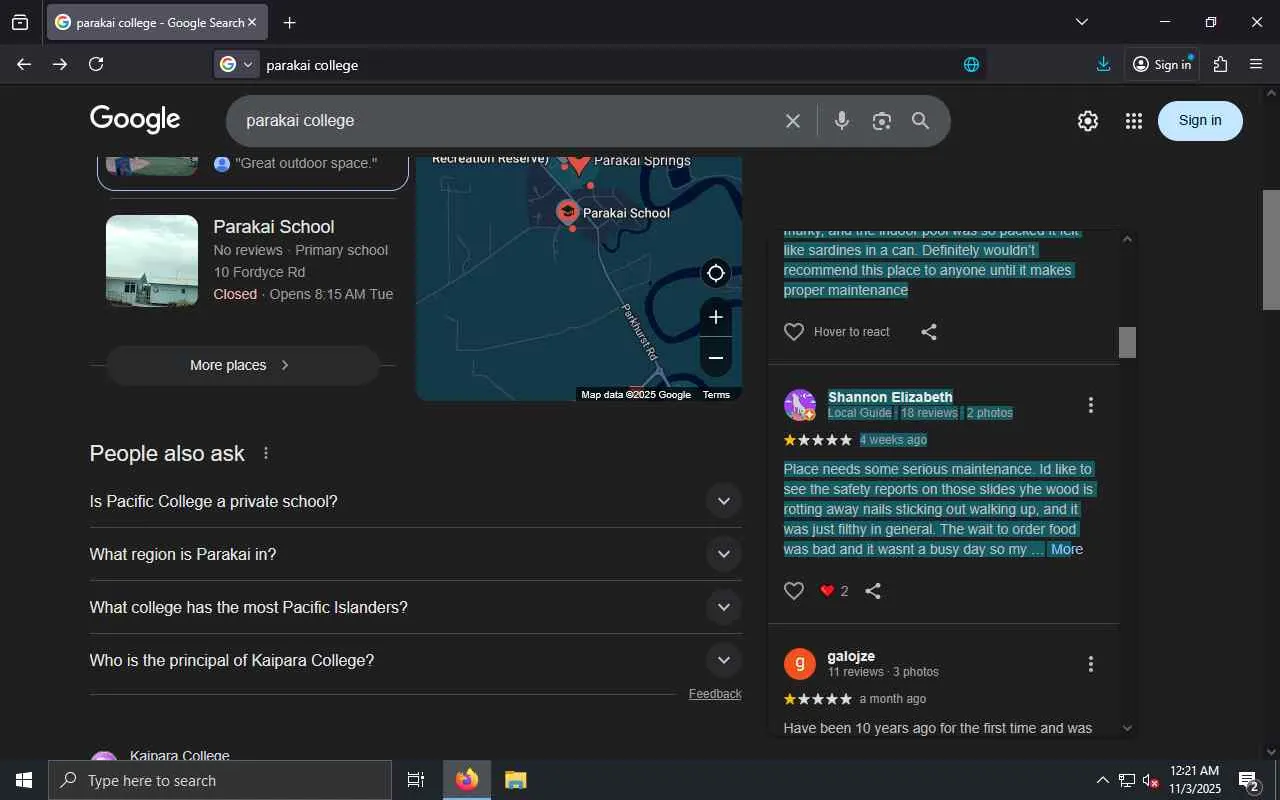Viewport: 1280px width, 800px height.
Task: Go forward to the next page
Action: pyautogui.click(x=60, y=64)
